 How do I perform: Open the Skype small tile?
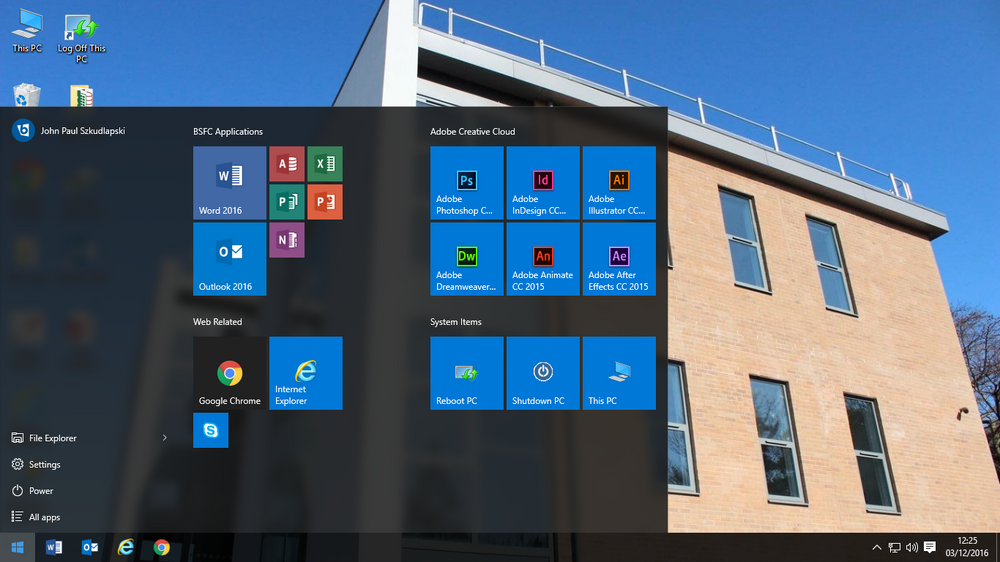pos(210,430)
